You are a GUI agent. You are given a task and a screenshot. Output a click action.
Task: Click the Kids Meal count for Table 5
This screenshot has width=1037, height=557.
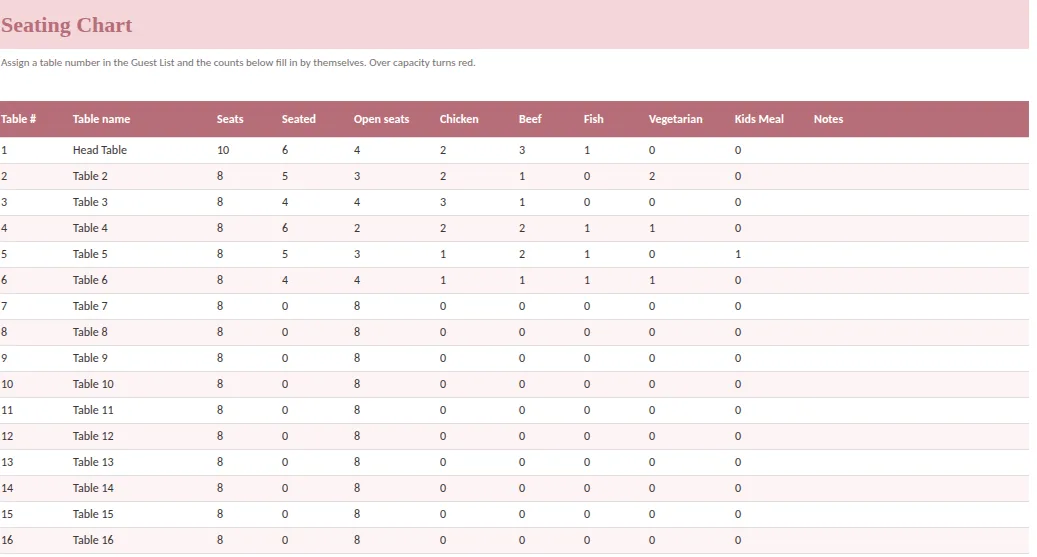[738, 254]
